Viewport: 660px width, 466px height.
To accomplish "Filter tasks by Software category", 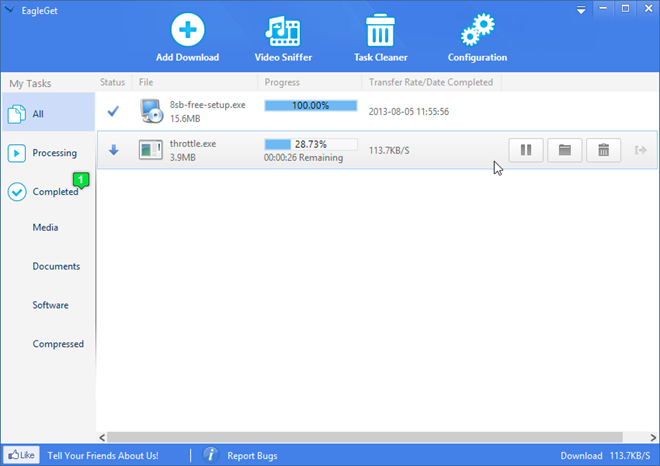I will click(x=50, y=305).
